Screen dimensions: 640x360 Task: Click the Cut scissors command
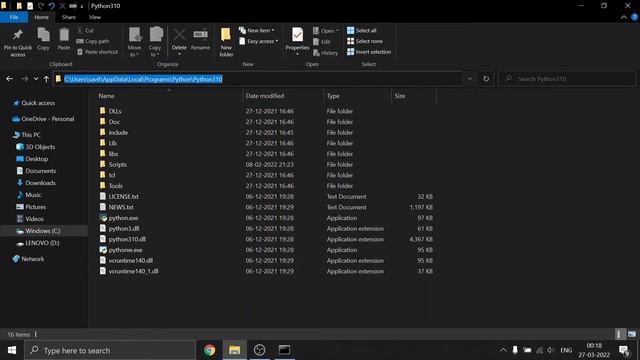tap(85, 31)
